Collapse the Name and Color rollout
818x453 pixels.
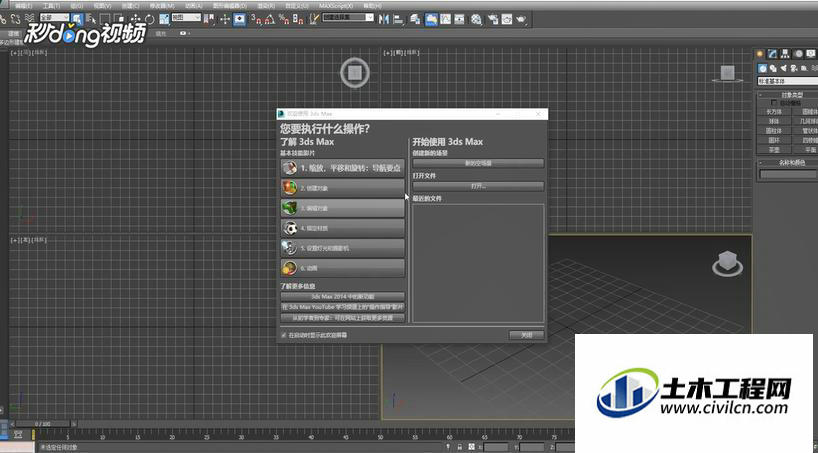788,163
